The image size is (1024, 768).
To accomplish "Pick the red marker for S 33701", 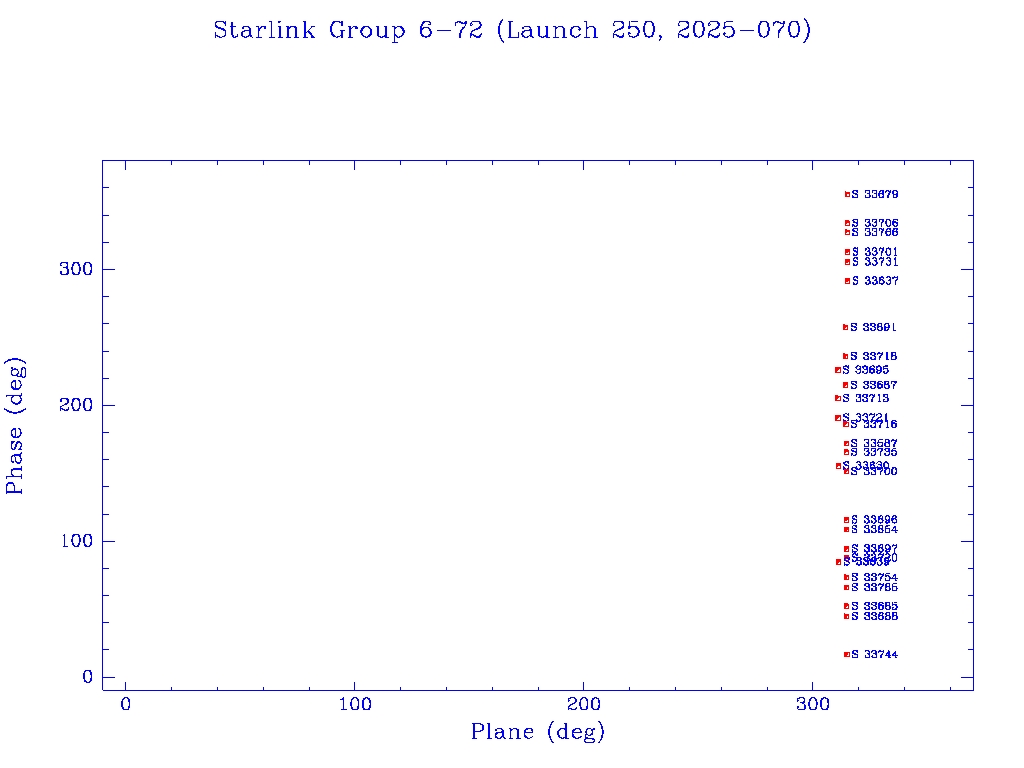I will 847,252.
